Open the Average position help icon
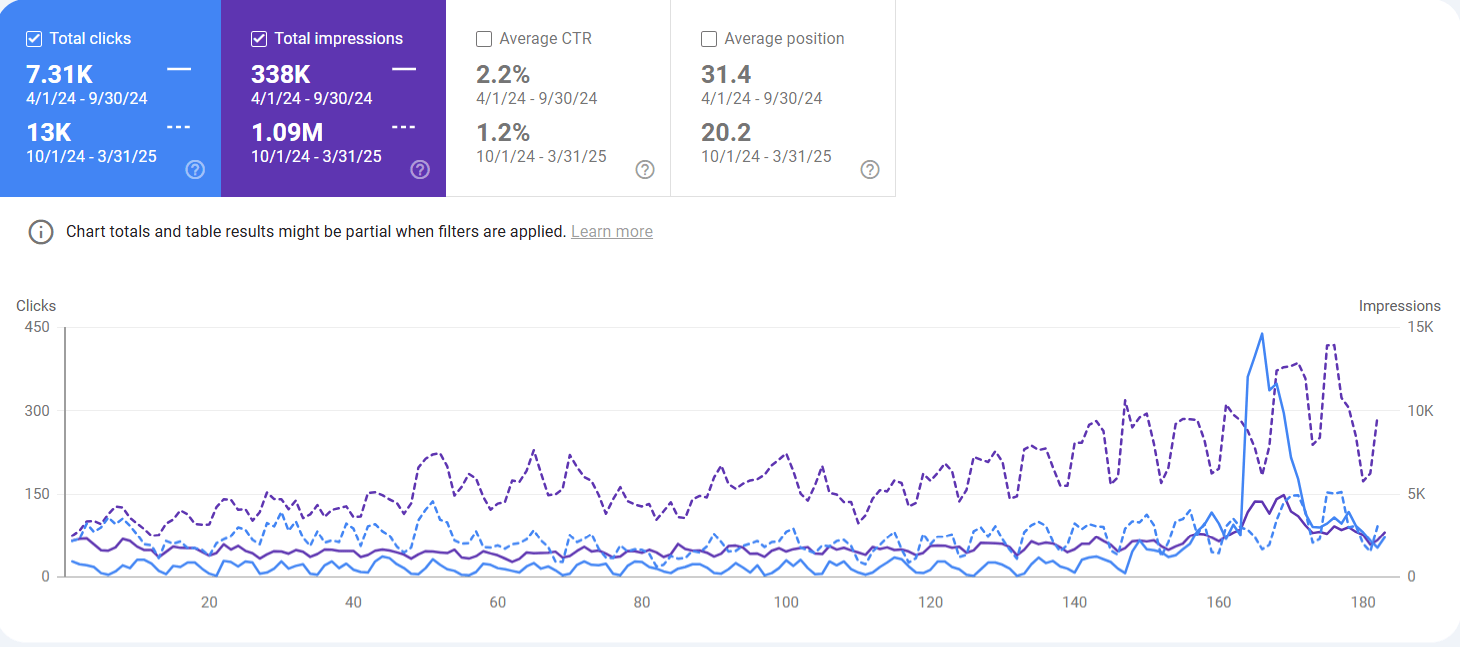 [870, 169]
